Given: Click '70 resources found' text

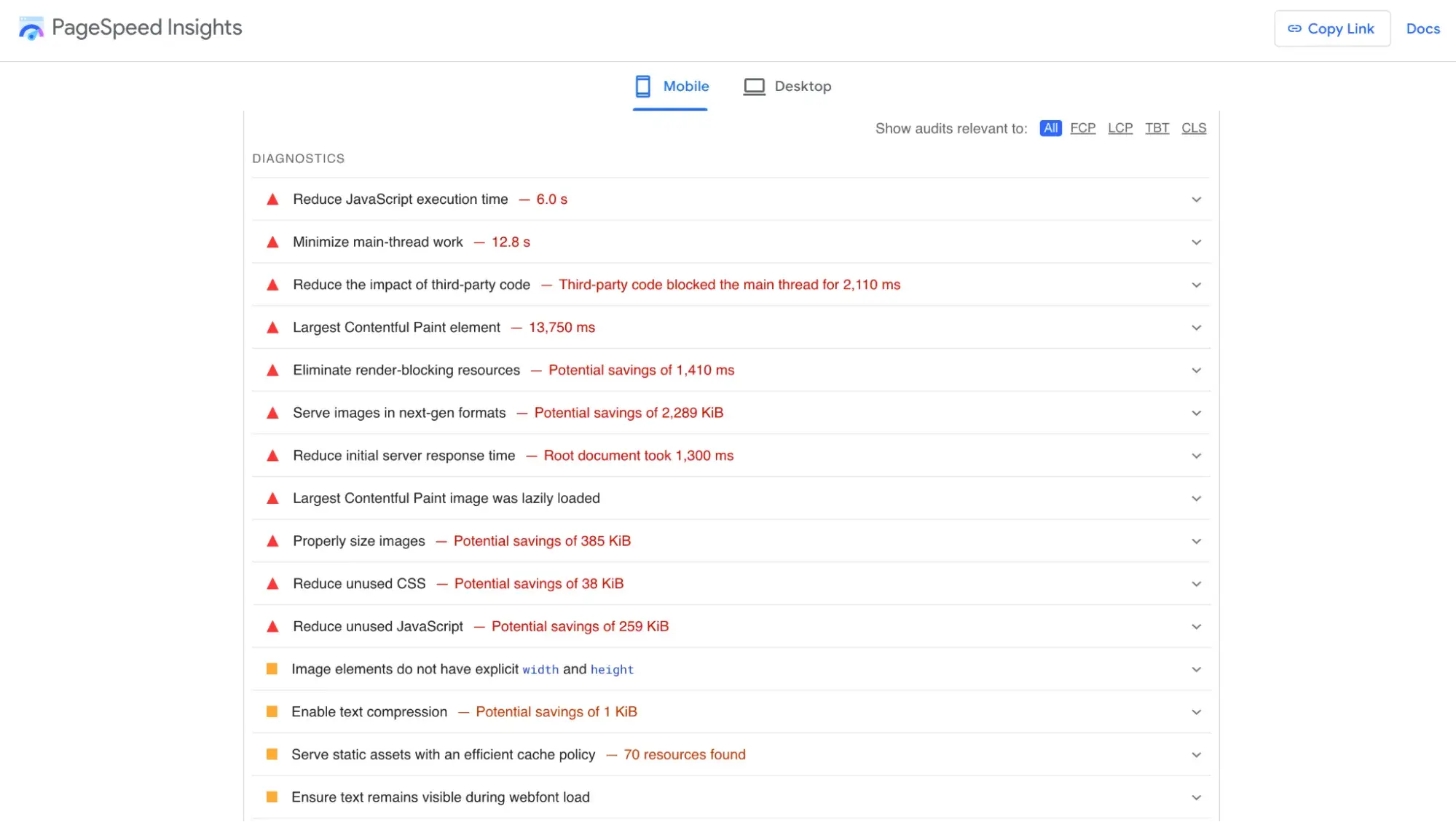Looking at the screenshot, I should [x=685, y=755].
